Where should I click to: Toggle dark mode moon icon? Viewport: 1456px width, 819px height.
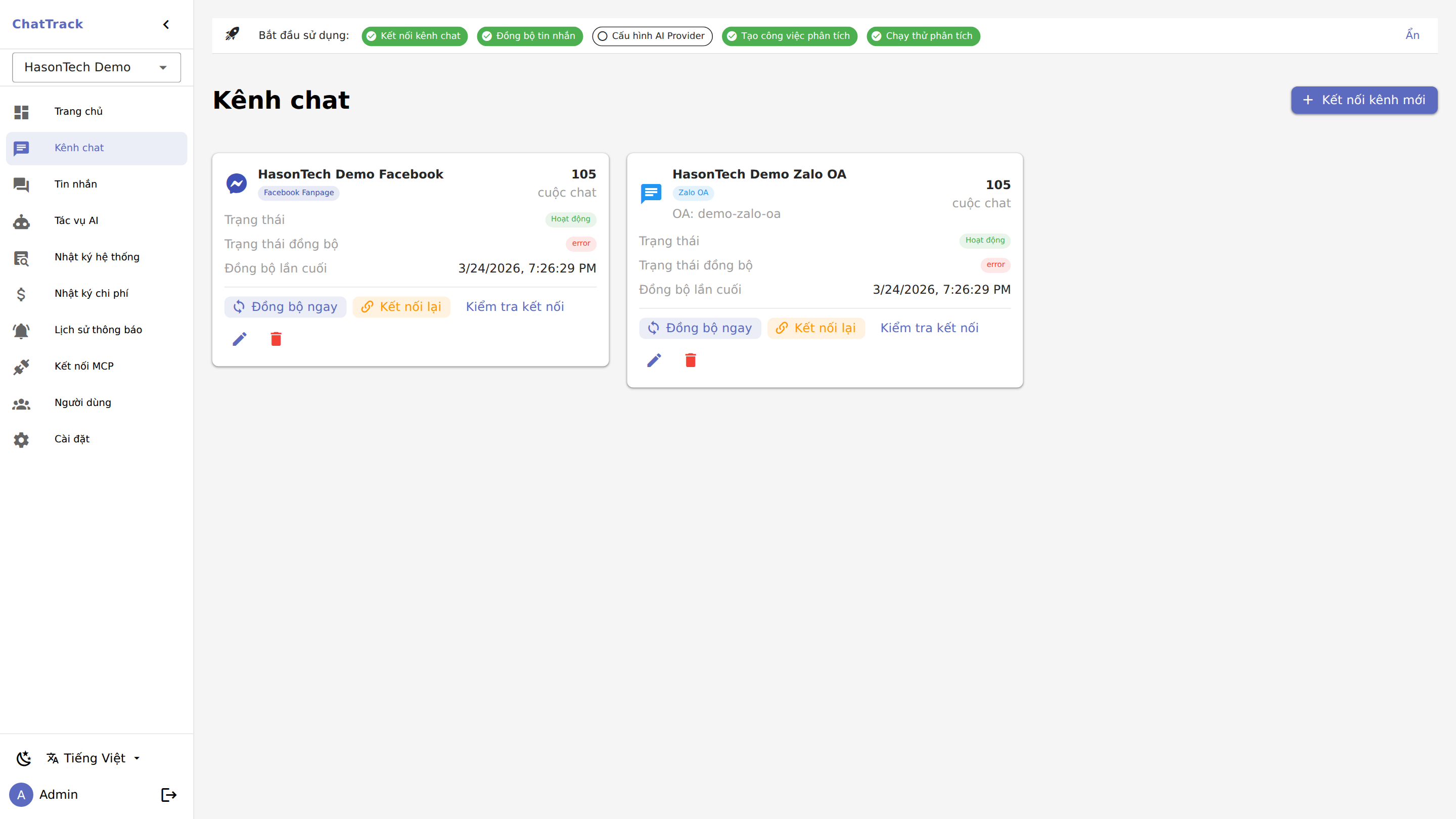[x=24, y=758]
